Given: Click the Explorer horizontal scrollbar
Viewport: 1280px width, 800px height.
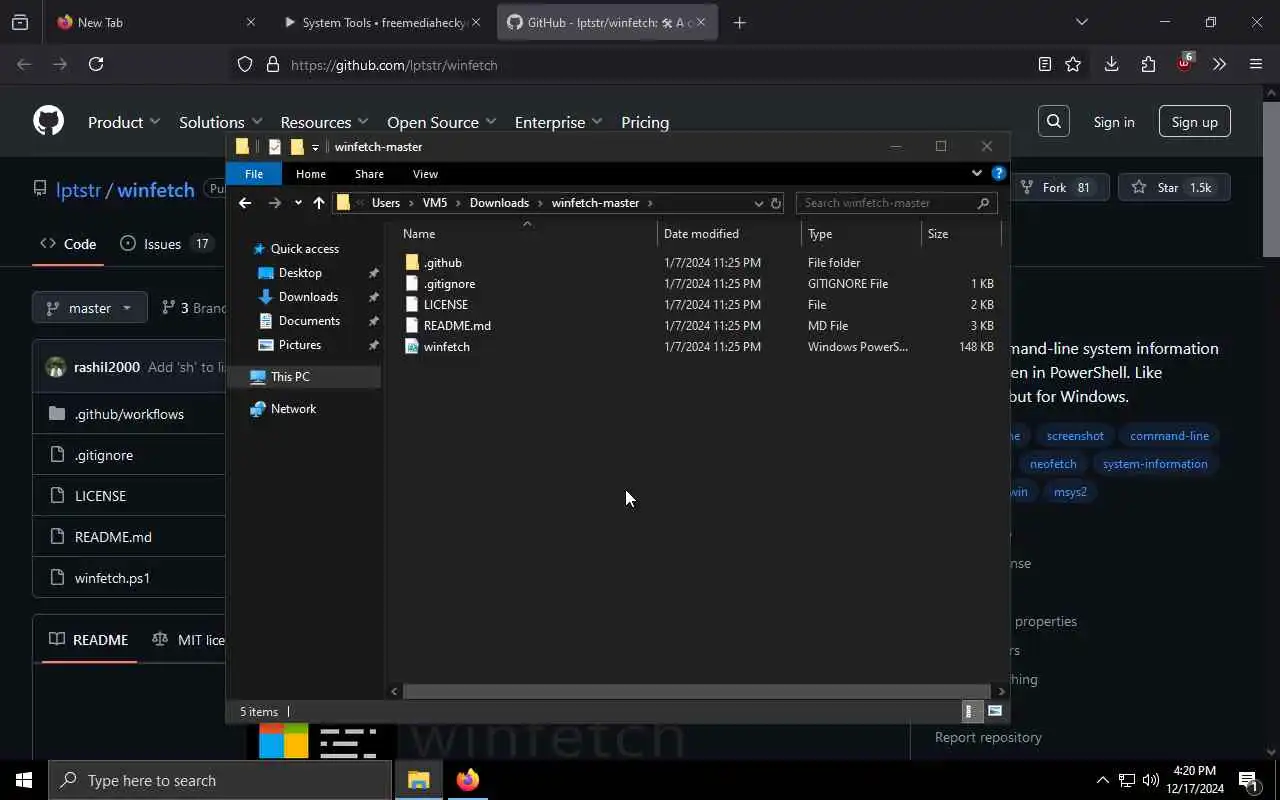Looking at the screenshot, I should [696, 691].
